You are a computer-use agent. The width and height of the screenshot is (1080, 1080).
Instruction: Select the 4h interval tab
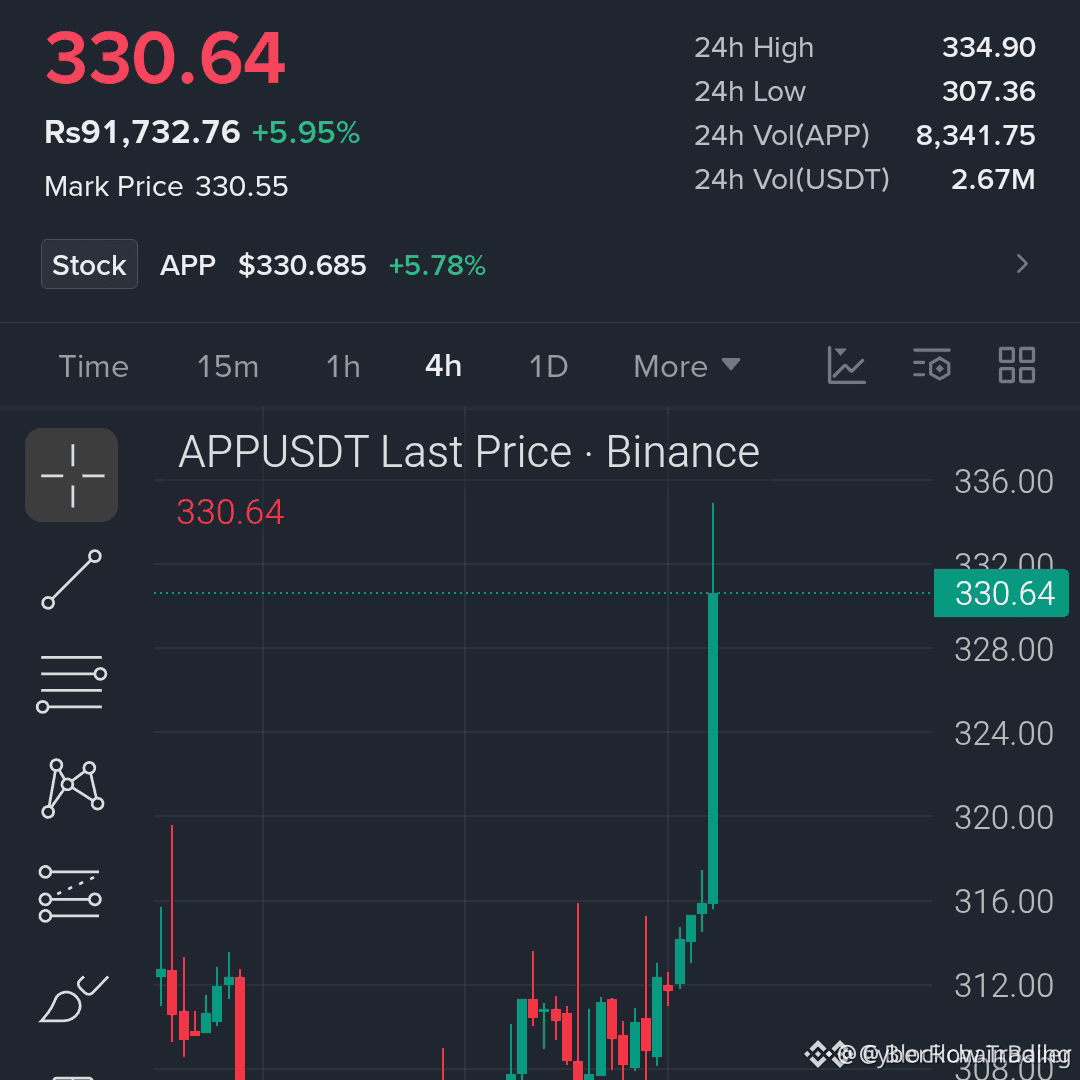(443, 366)
